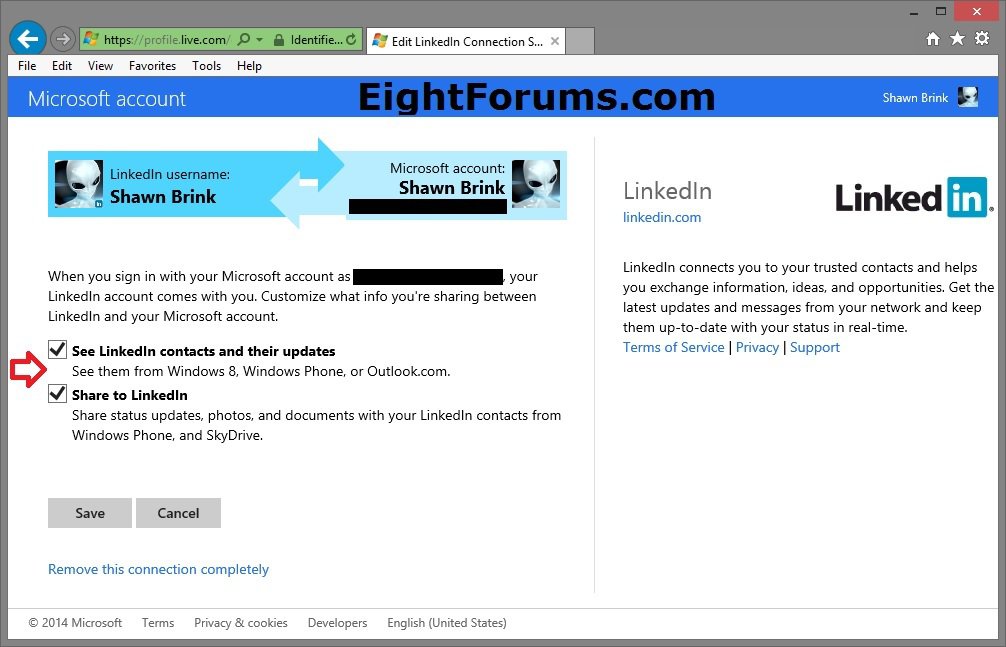Open the Favorites menu
The width and height of the screenshot is (1006, 647).
click(x=152, y=65)
